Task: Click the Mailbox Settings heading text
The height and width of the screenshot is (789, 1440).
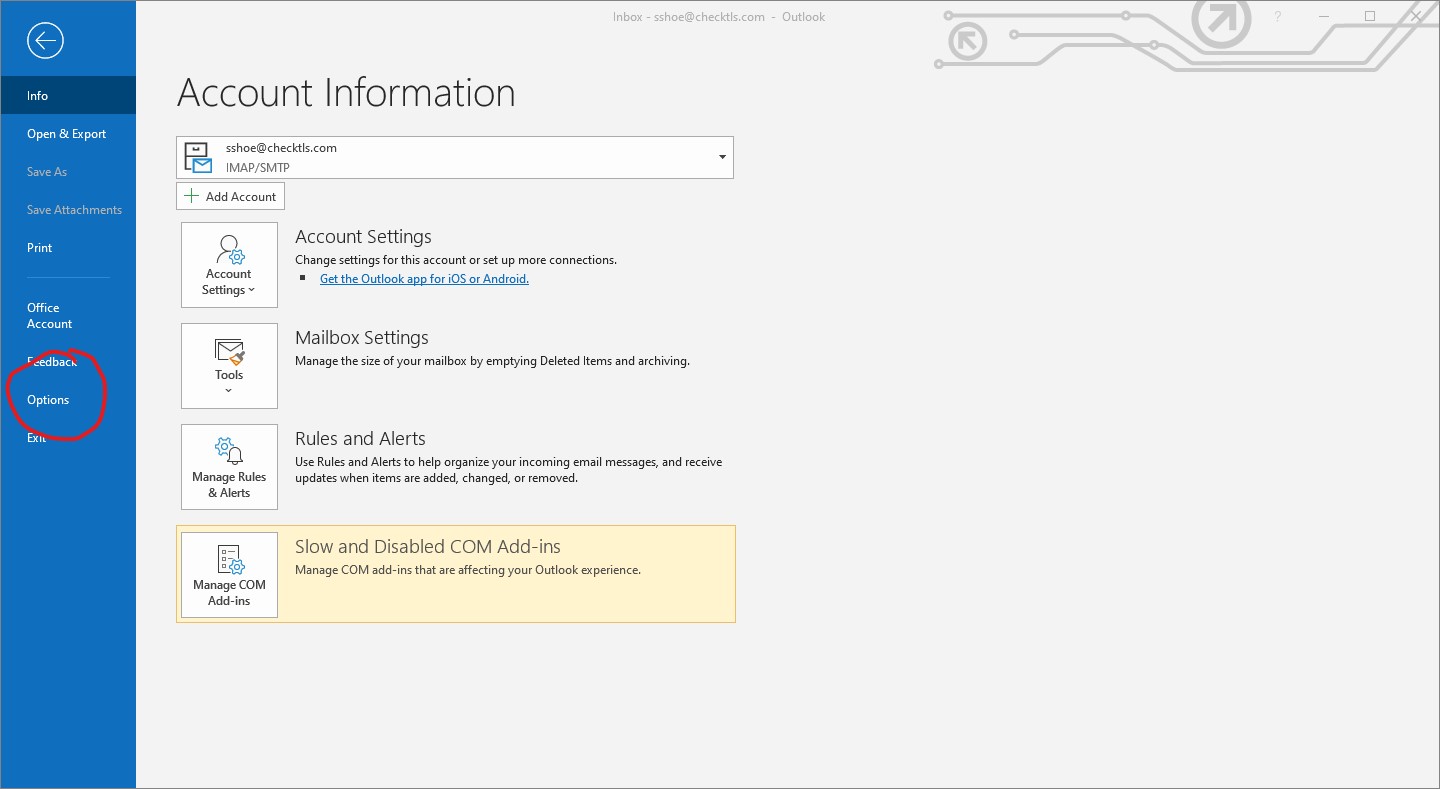Action: tap(362, 337)
